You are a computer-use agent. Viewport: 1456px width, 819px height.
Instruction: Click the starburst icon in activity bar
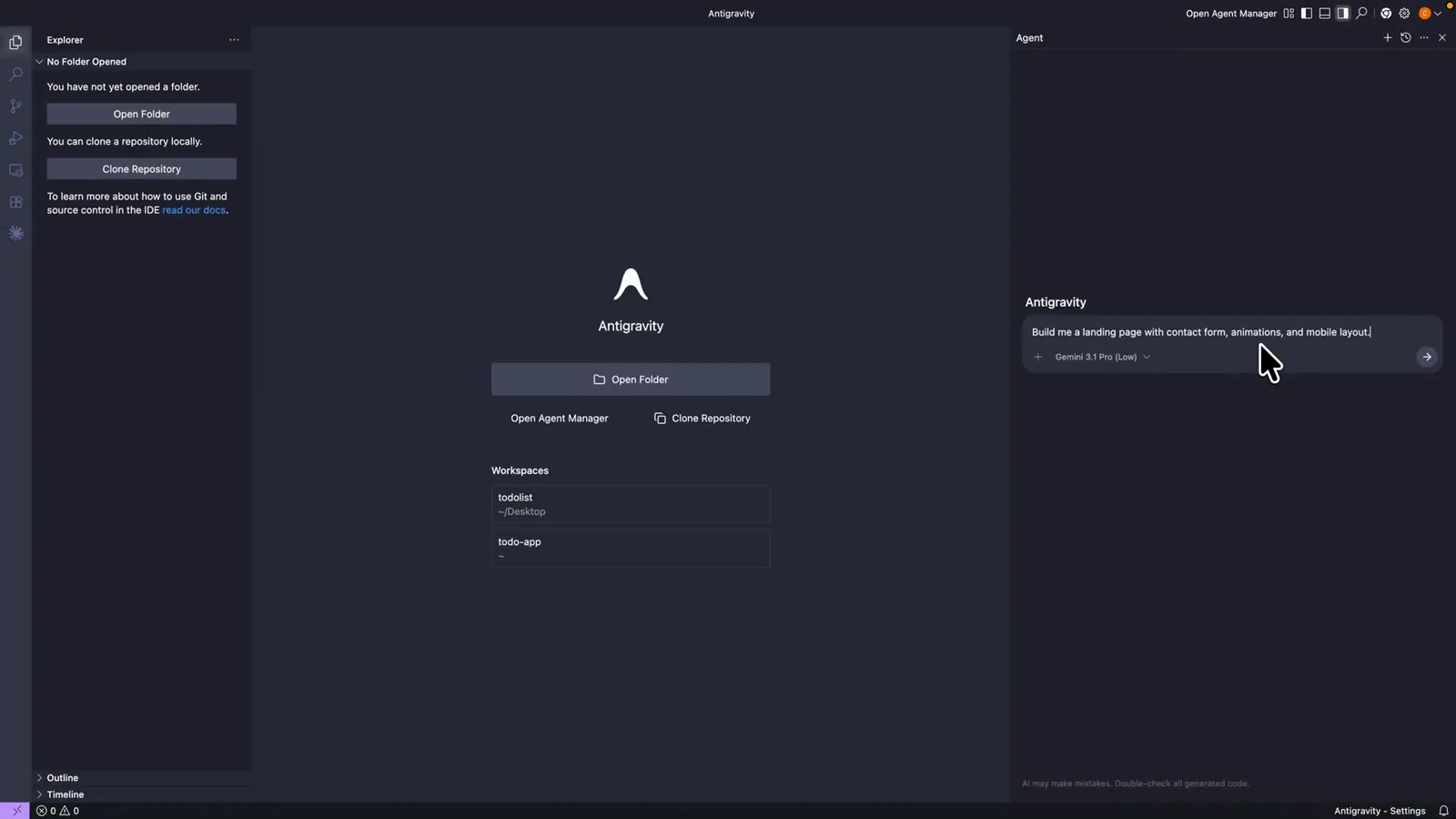tap(15, 234)
